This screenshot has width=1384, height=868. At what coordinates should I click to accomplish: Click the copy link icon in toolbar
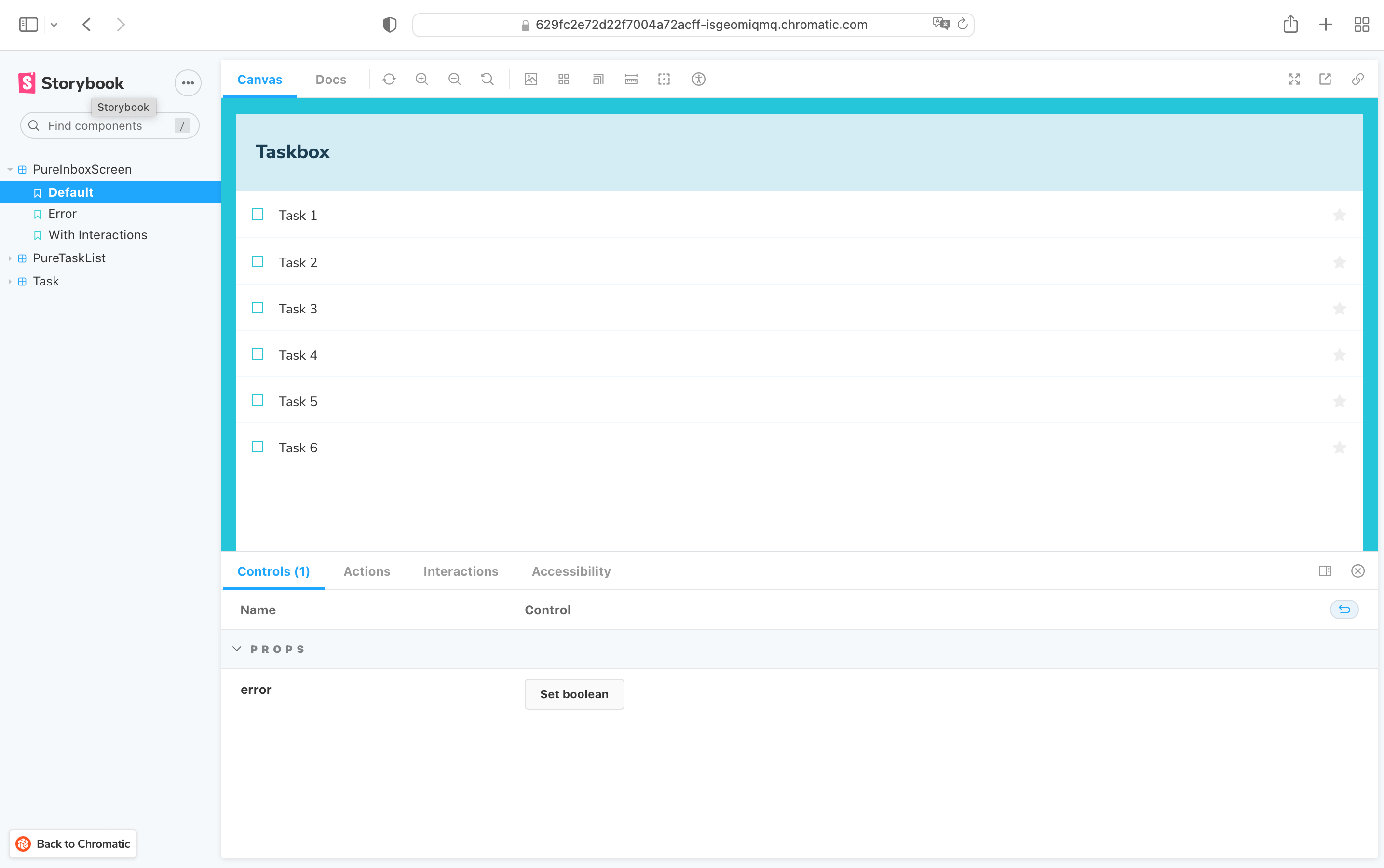(x=1358, y=79)
